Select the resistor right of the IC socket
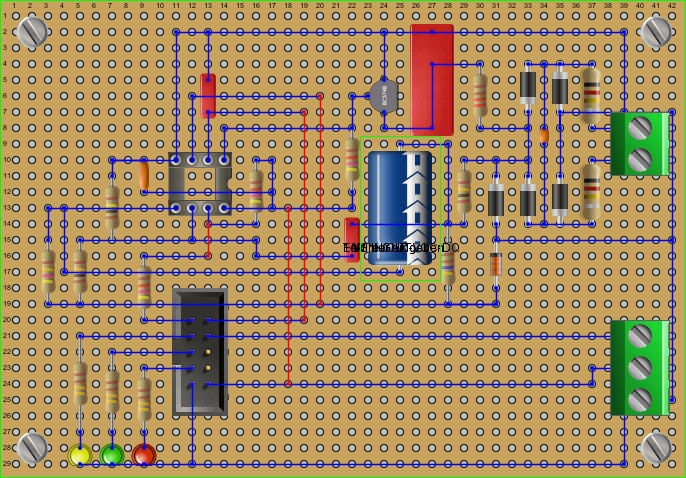This screenshot has height=478, width=686. click(x=256, y=190)
